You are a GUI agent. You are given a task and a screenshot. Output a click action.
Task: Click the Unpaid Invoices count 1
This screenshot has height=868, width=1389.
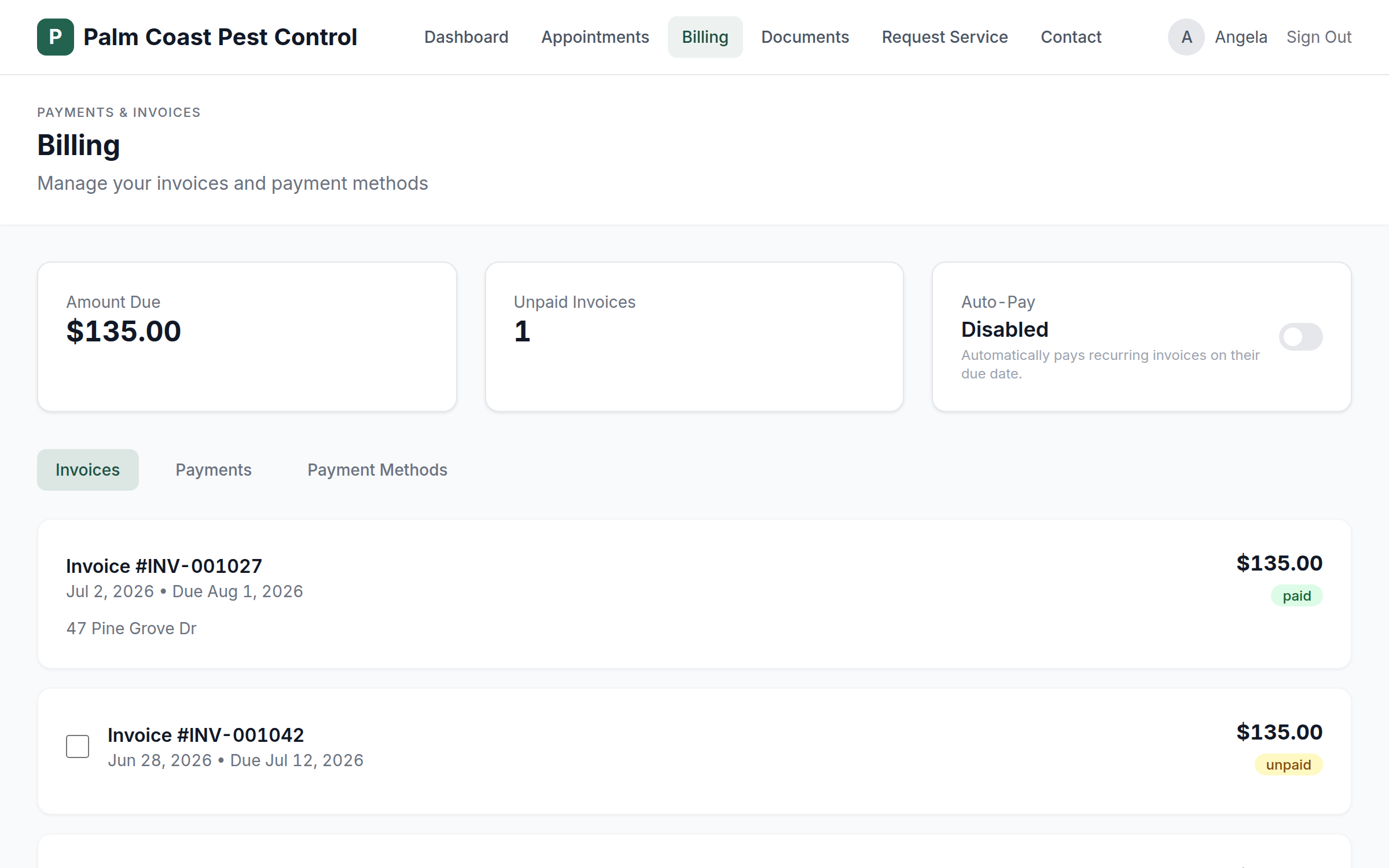click(522, 332)
